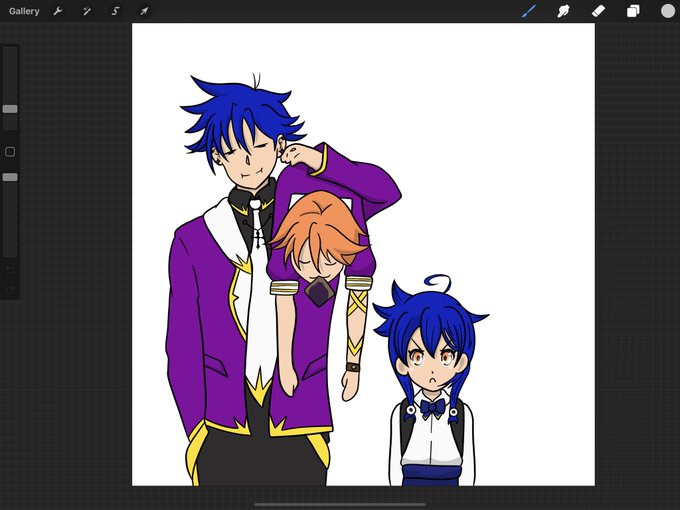The height and width of the screenshot is (510, 680).
Task: Open the active color picker circle
Action: [668, 11]
